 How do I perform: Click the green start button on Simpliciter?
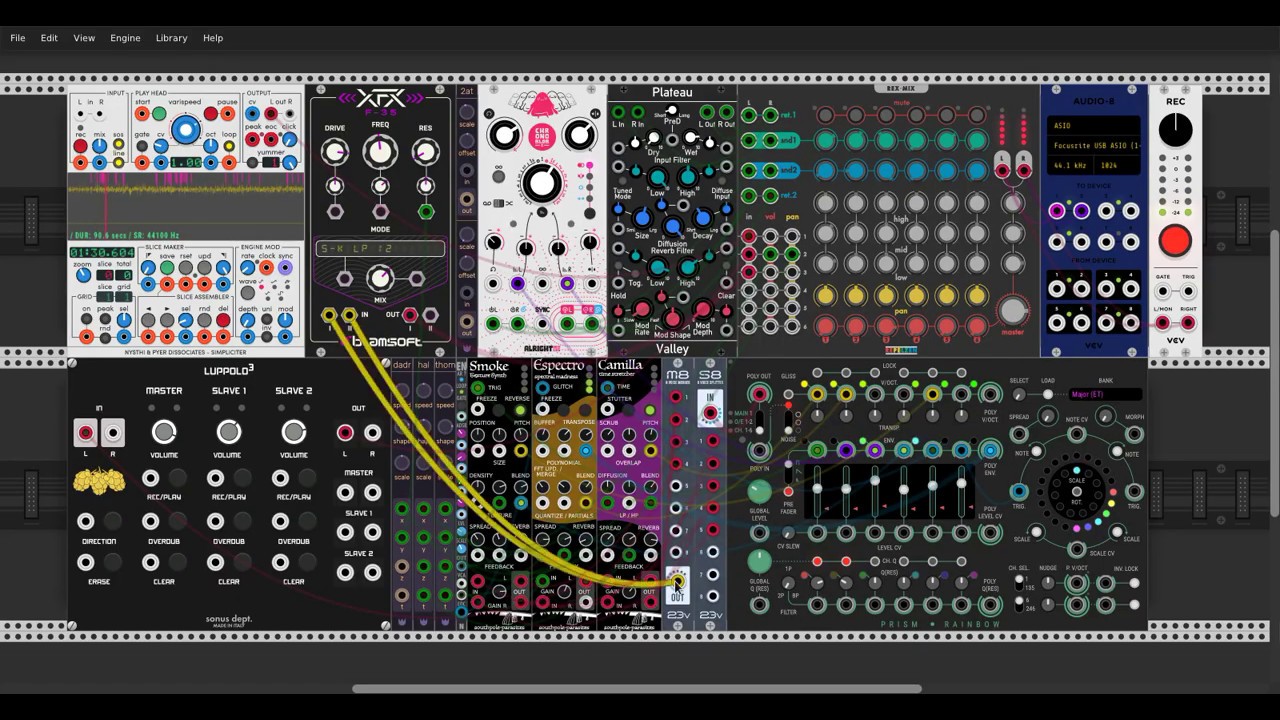(159, 114)
